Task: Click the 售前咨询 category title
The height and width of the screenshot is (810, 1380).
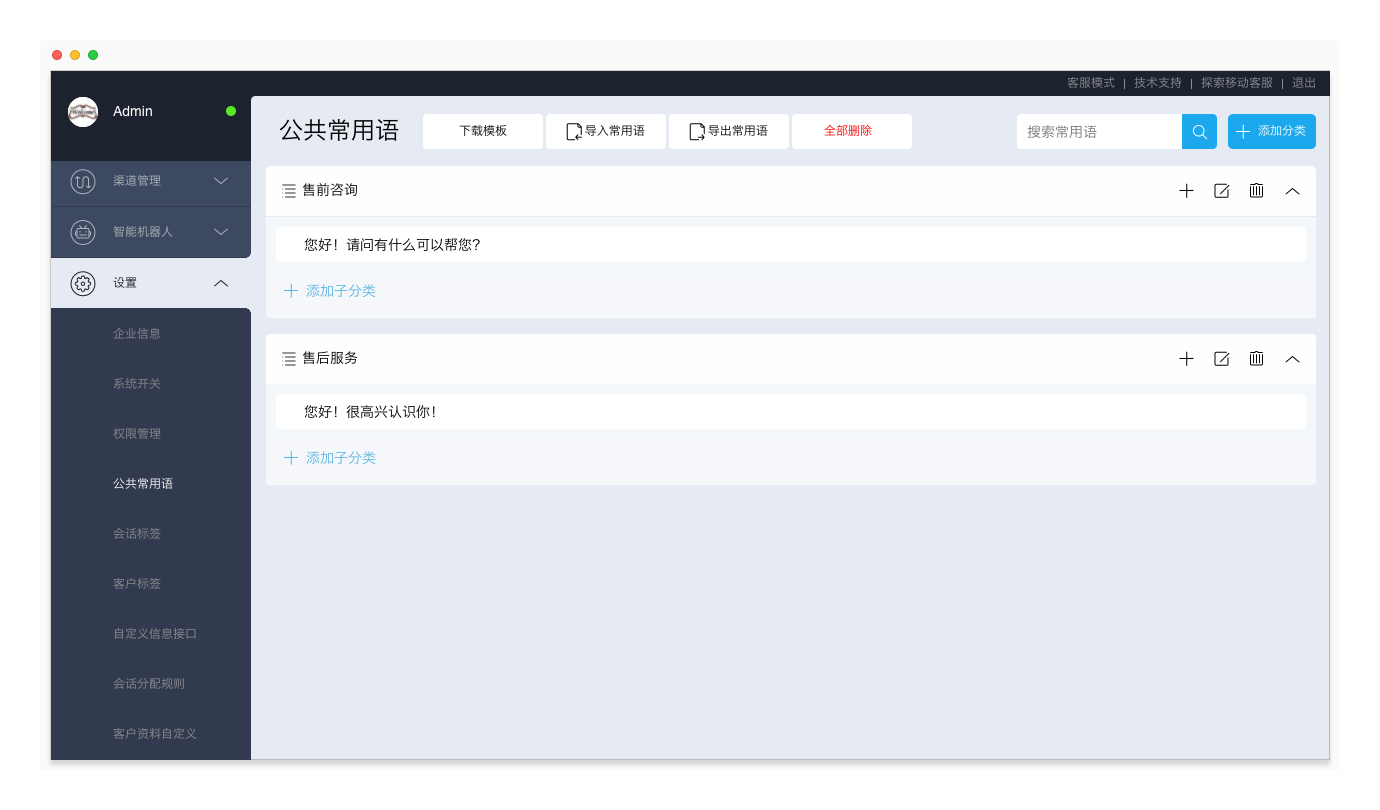Action: click(x=330, y=190)
